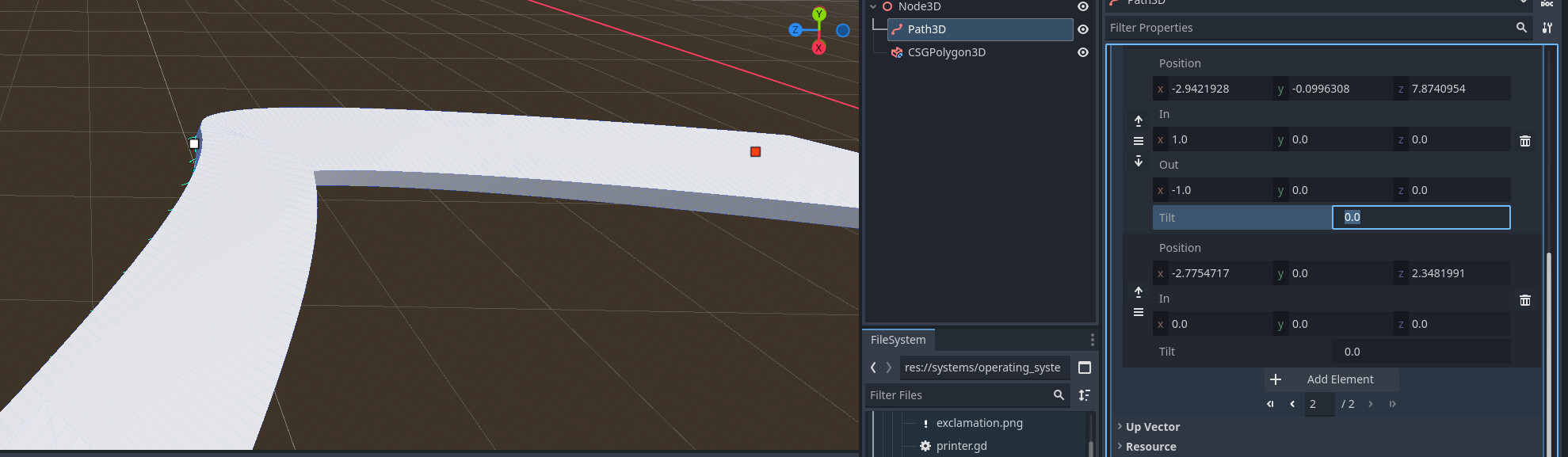The width and height of the screenshot is (1568, 457).
Task: Click the Y axis on view gizmo
Action: point(819,14)
